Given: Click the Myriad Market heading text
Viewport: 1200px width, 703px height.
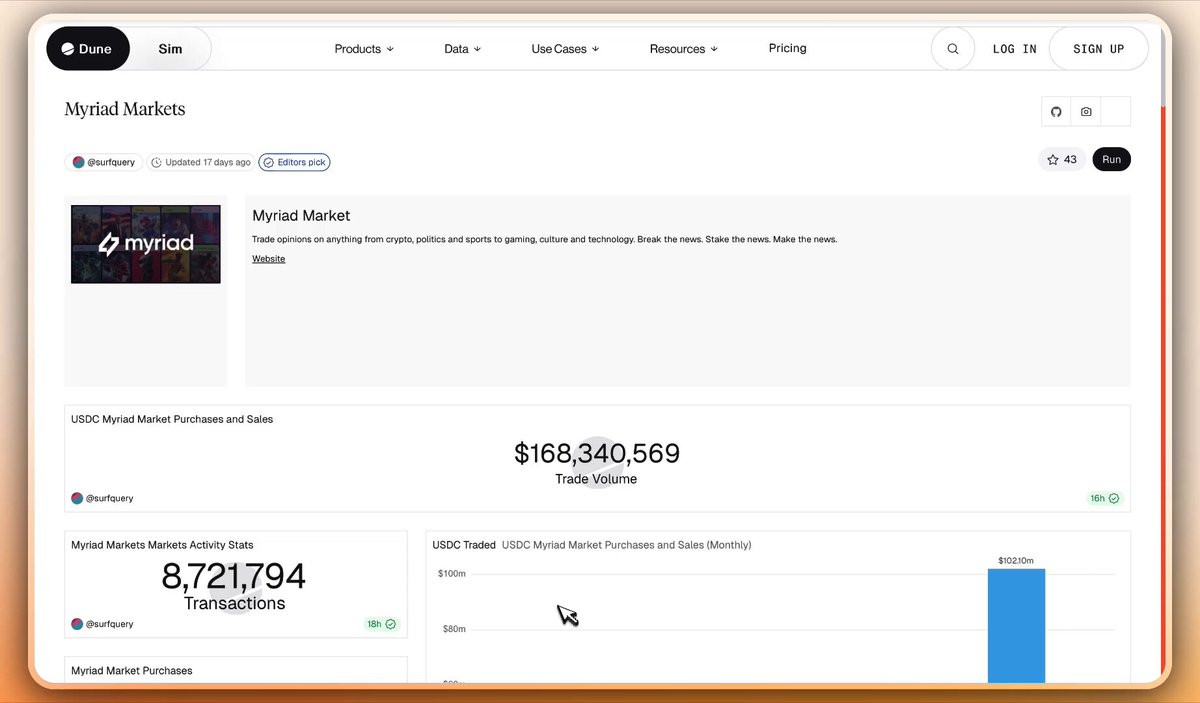Looking at the screenshot, I should pyautogui.click(x=301, y=216).
